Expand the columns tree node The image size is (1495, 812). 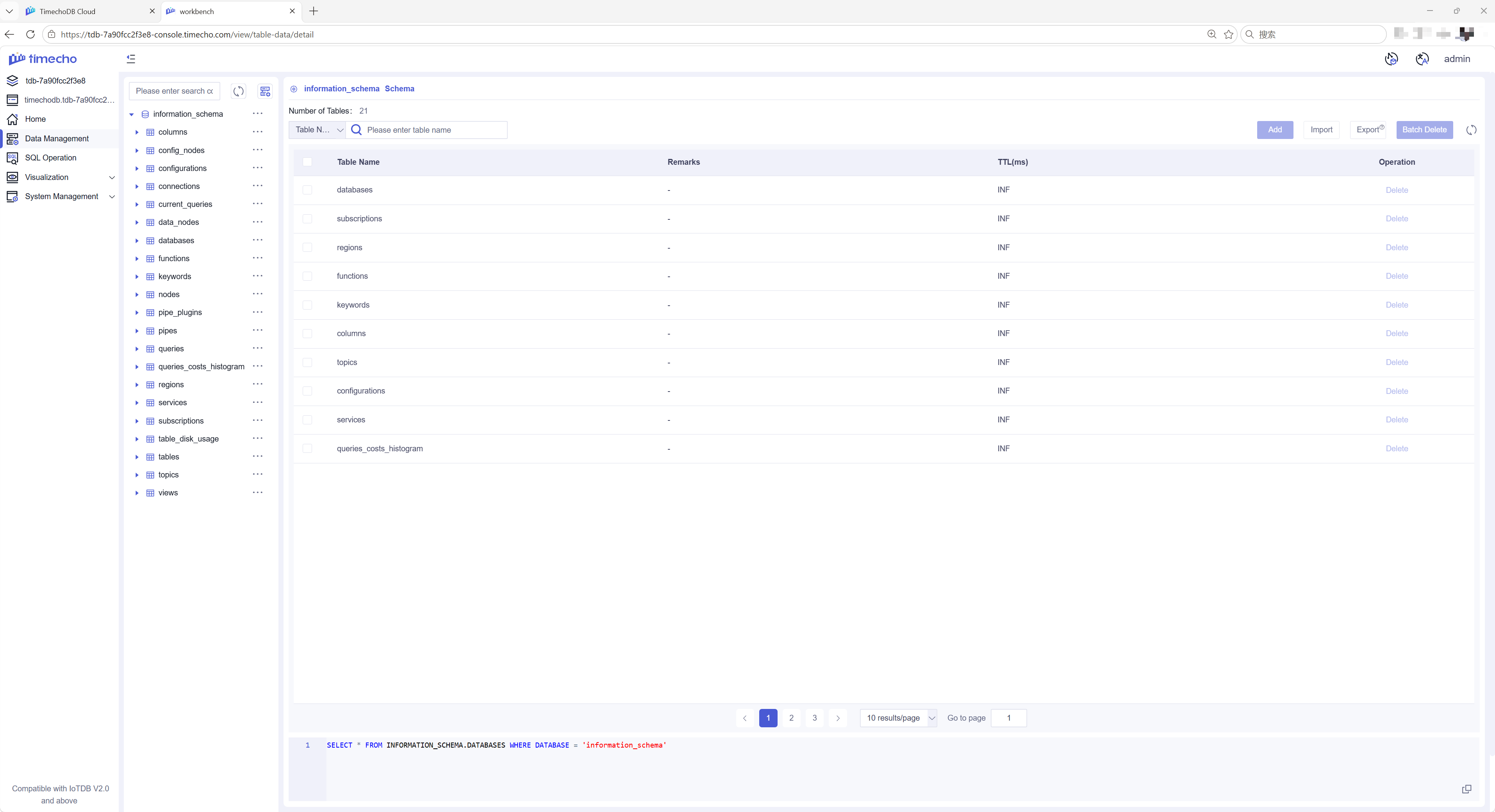click(137, 132)
